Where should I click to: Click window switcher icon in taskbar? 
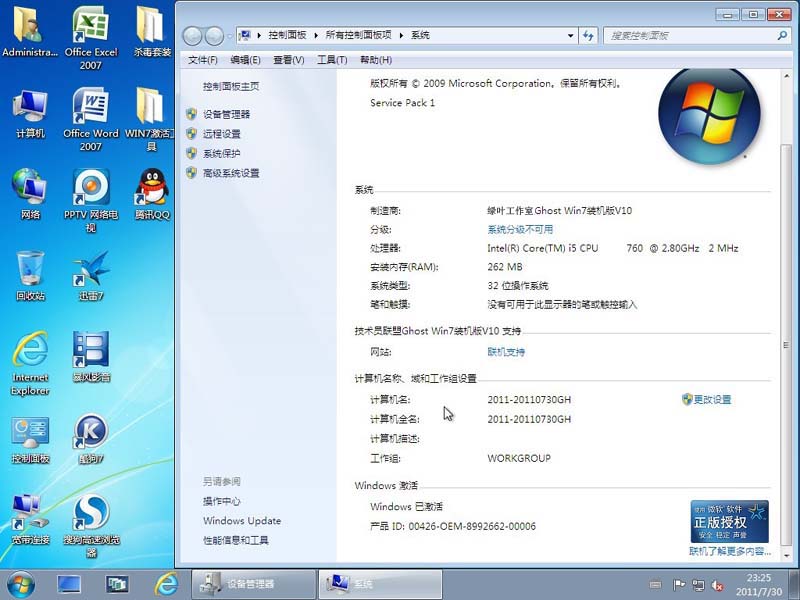click(x=117, y=585)
